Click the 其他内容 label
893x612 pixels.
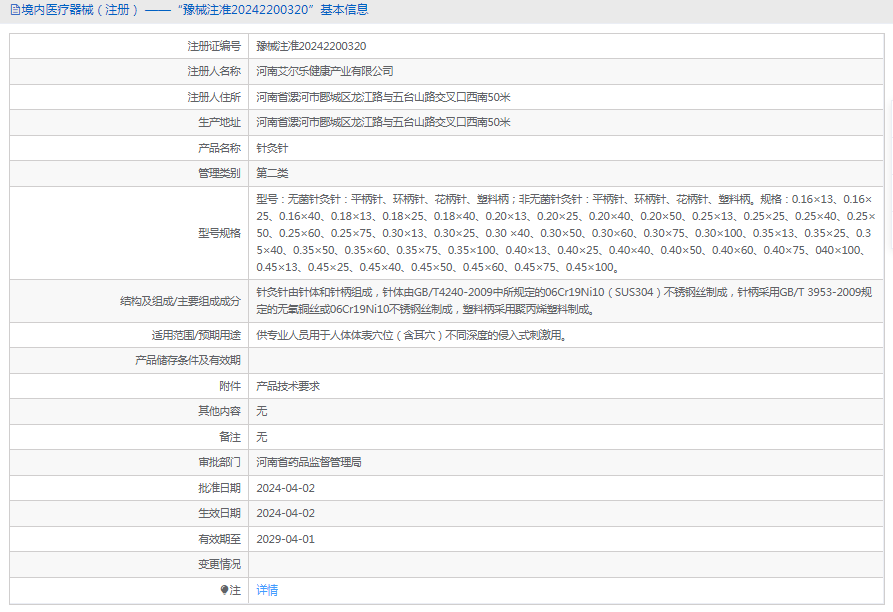[x=219, y=411]
